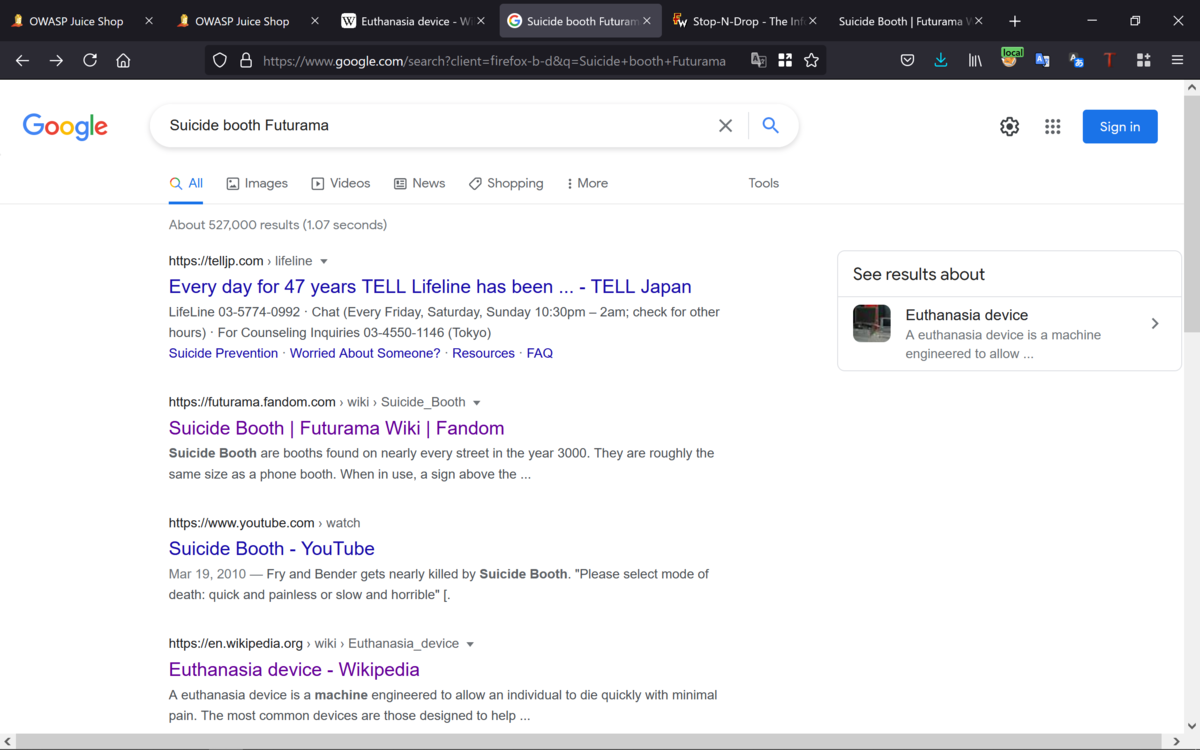The image size is (1200, 750).
Task: Open the Resources sitelink
Action: coord(483,353)
